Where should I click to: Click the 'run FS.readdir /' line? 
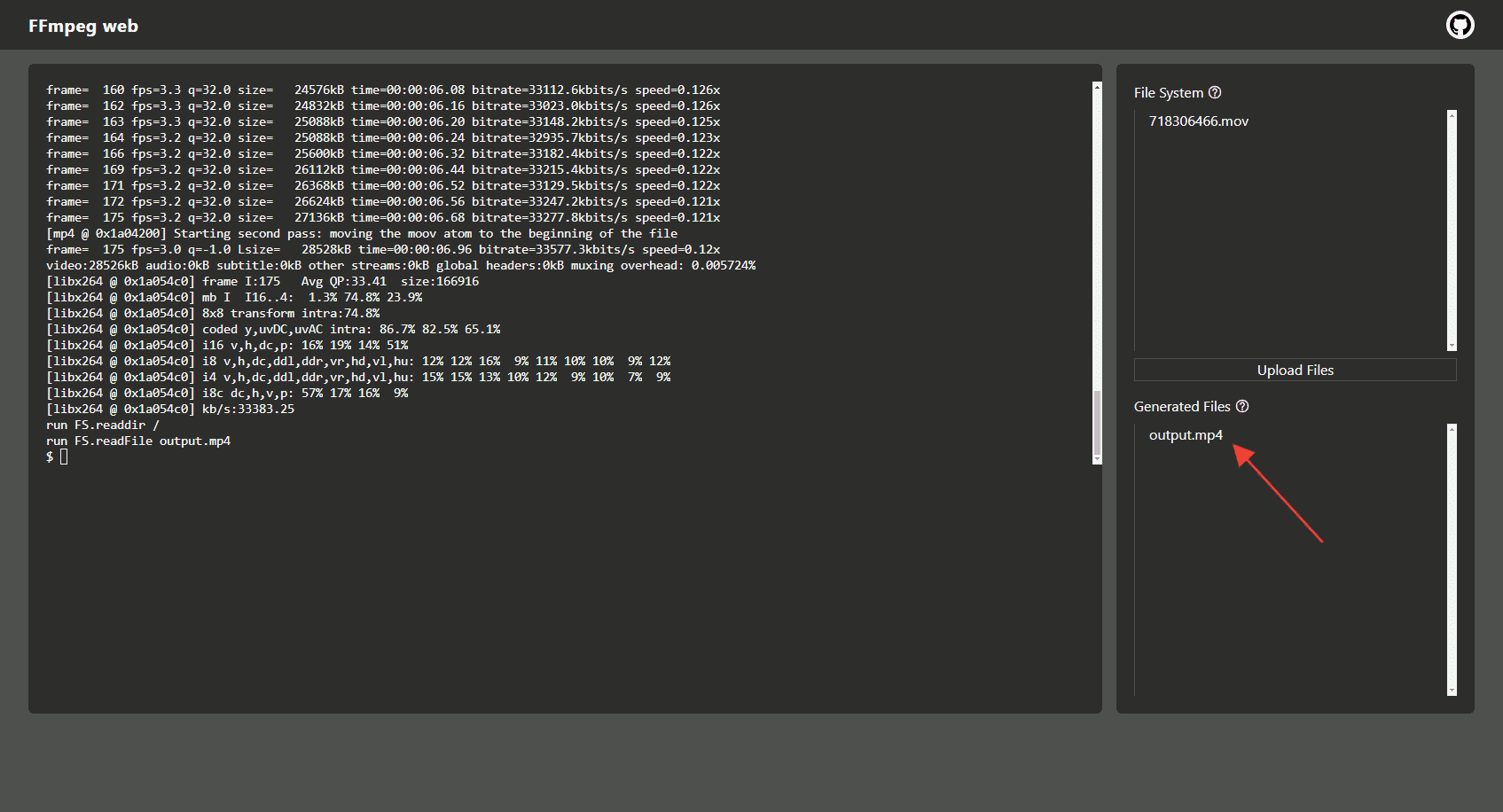103,425
